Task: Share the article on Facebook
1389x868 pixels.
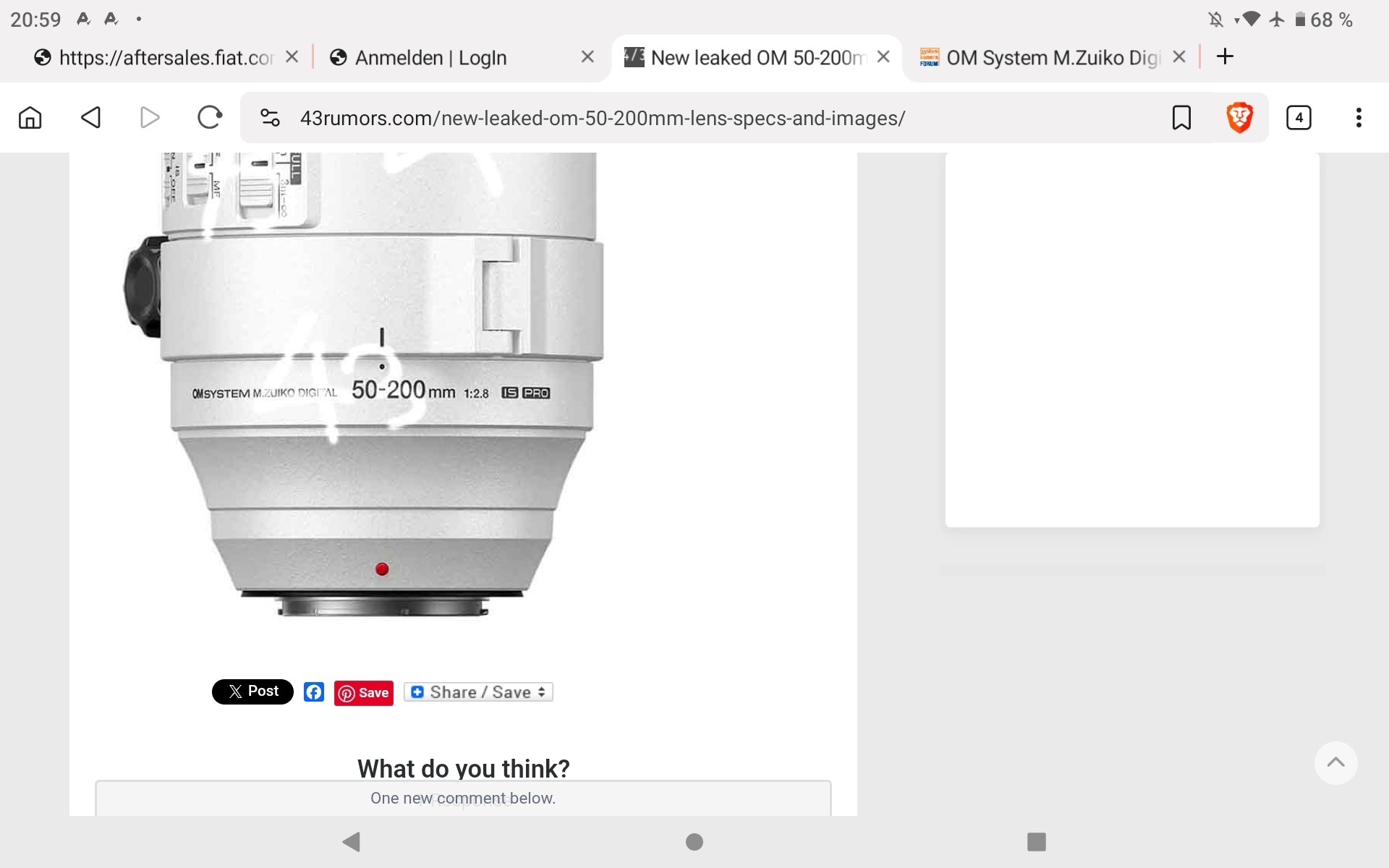Action: click(x=313, y=692)
